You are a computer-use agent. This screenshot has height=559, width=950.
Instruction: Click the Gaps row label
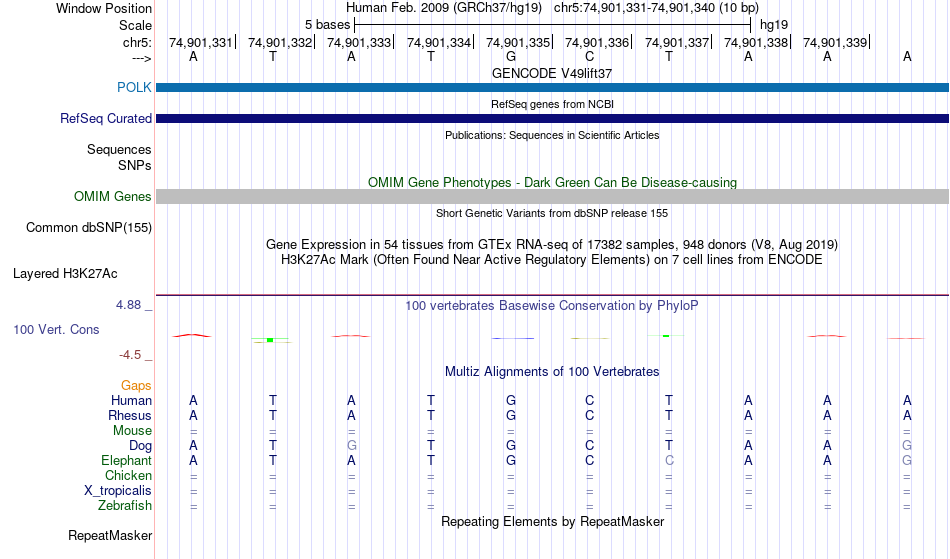[x=136, y=385]
